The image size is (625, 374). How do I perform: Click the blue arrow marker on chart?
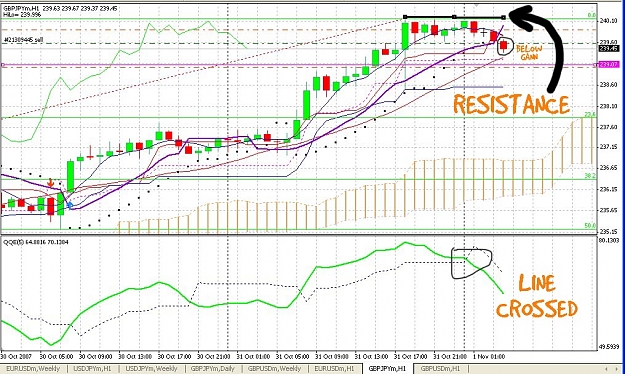(x=70, y=205)
